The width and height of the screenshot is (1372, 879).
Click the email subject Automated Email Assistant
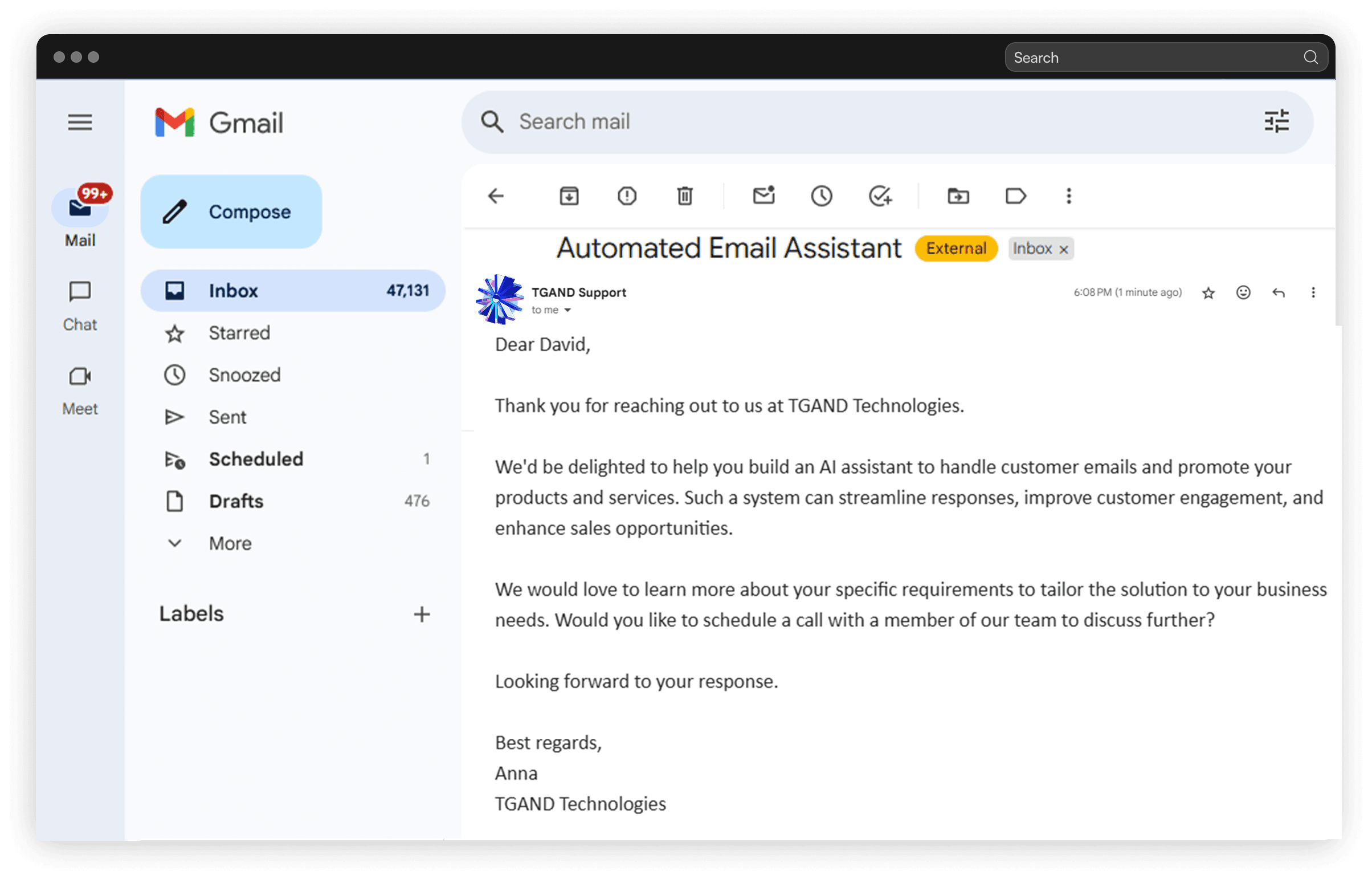(729, 249)
